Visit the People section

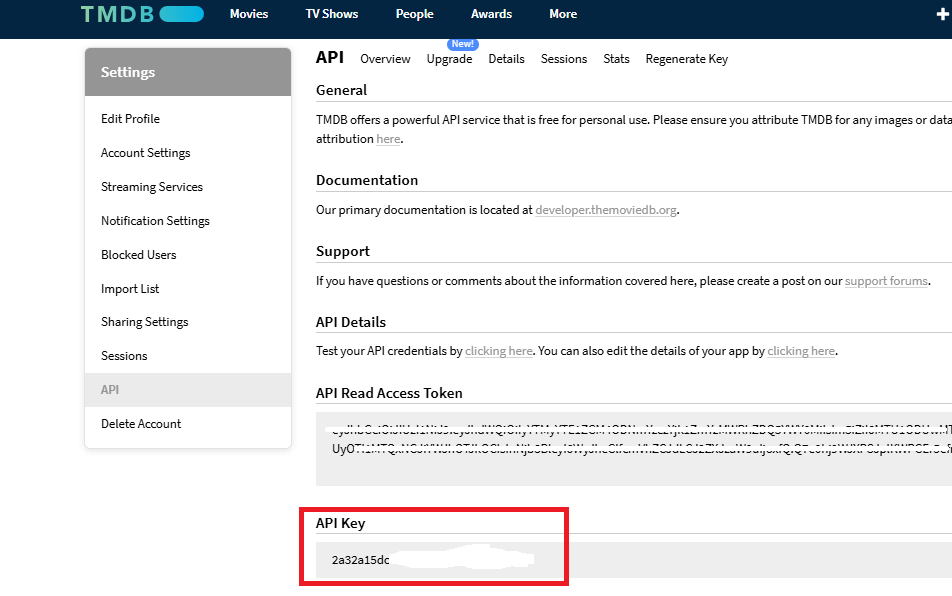pos(414,14)
